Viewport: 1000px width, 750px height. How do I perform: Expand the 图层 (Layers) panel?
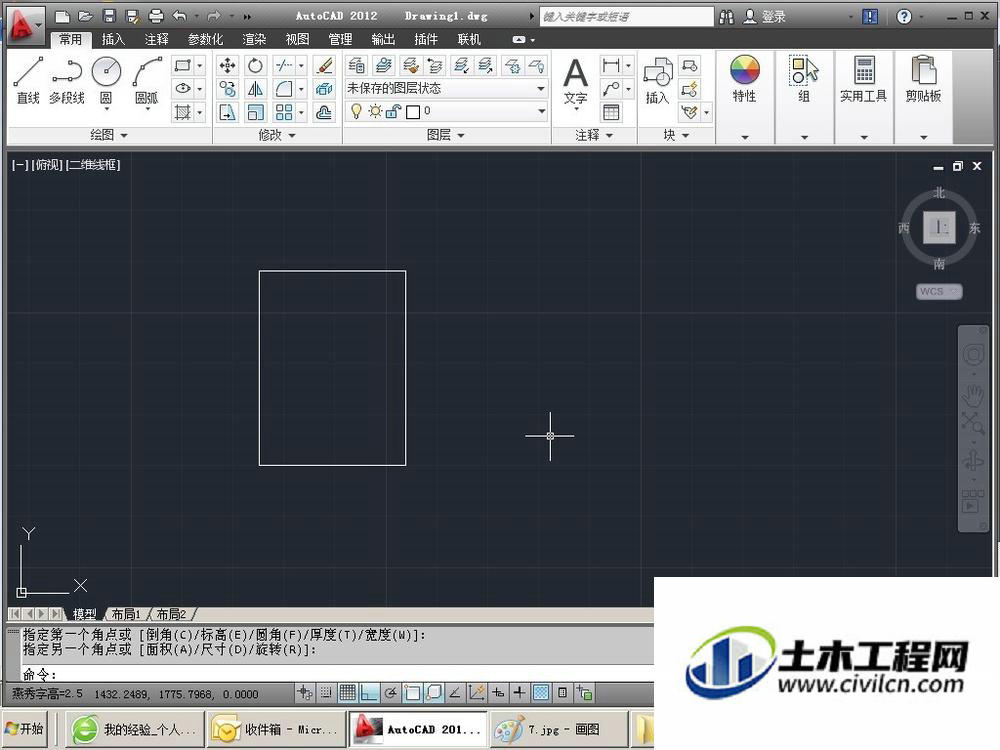click(446, 135)
